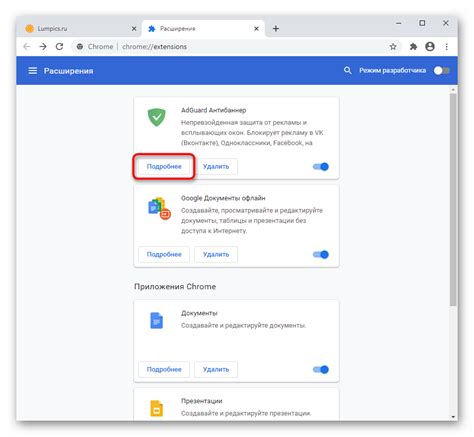The image size is (474, 437).
Task: Click the Google Документы офлайн title
Action: click(223, 198)
